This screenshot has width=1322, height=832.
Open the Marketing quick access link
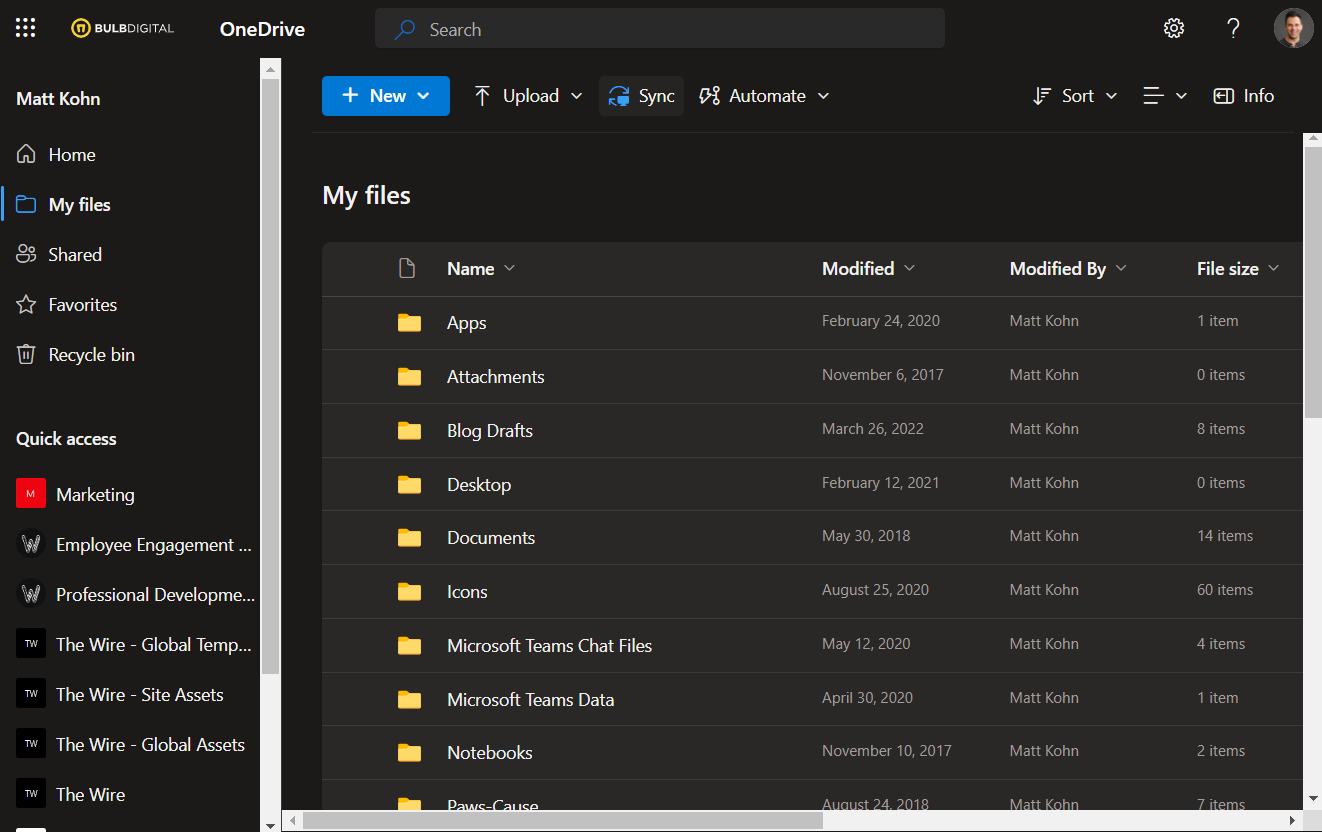95,494
